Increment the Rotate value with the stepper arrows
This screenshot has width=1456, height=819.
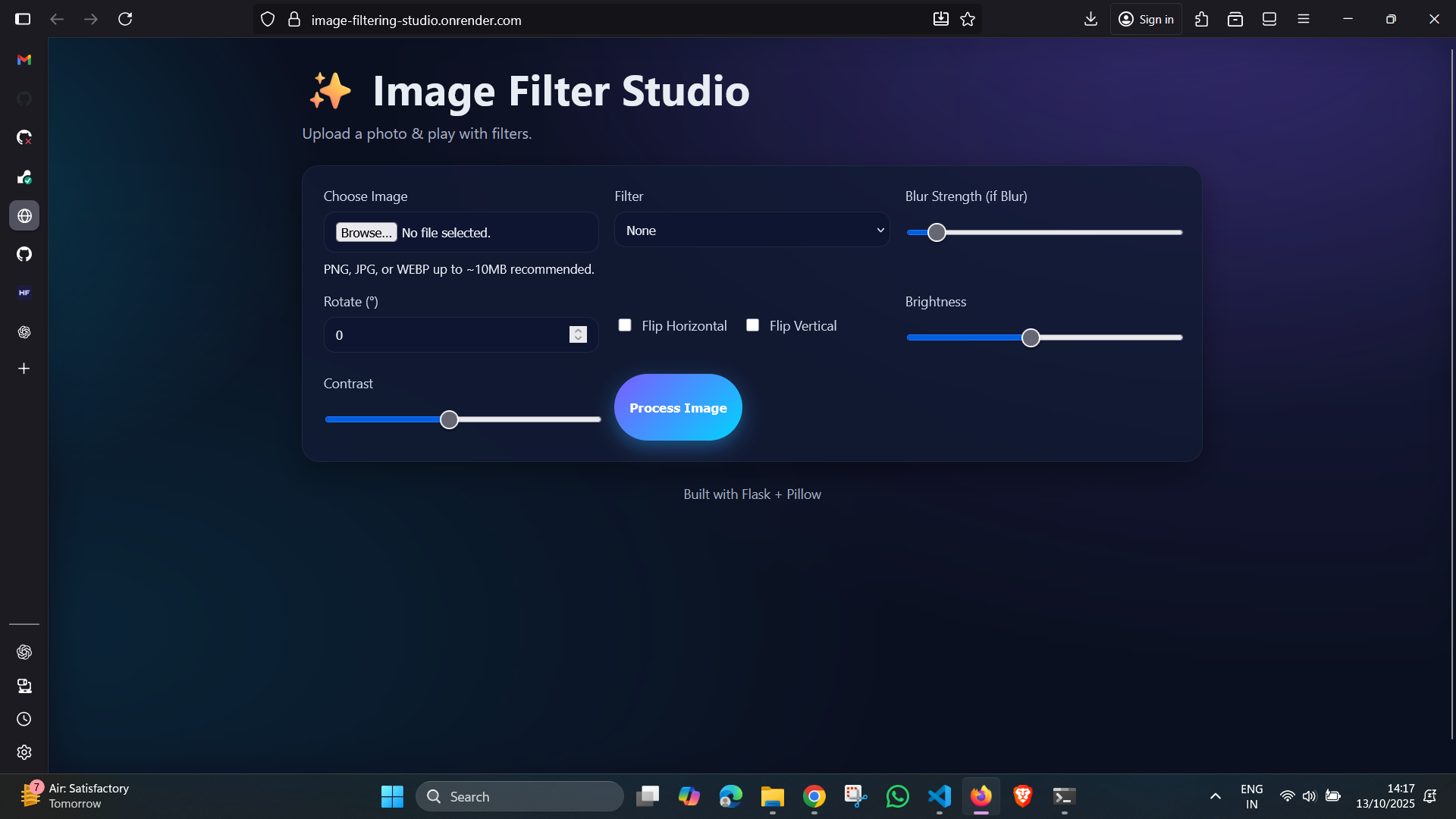[x=578, y=331]
